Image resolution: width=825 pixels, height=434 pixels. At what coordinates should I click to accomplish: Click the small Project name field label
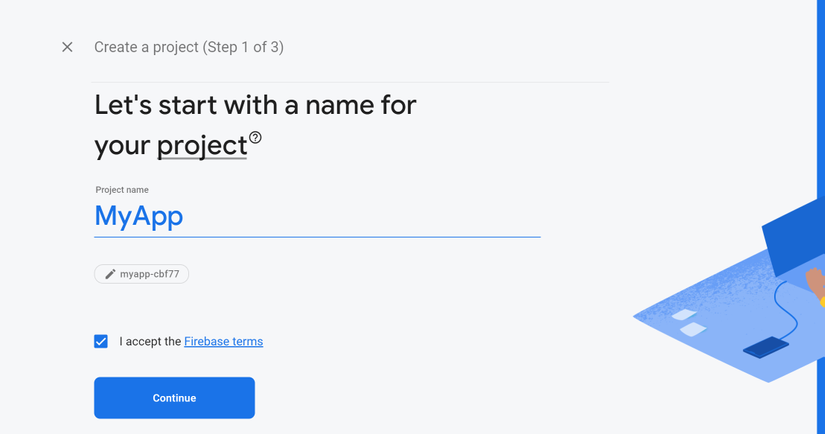(122, 190)
